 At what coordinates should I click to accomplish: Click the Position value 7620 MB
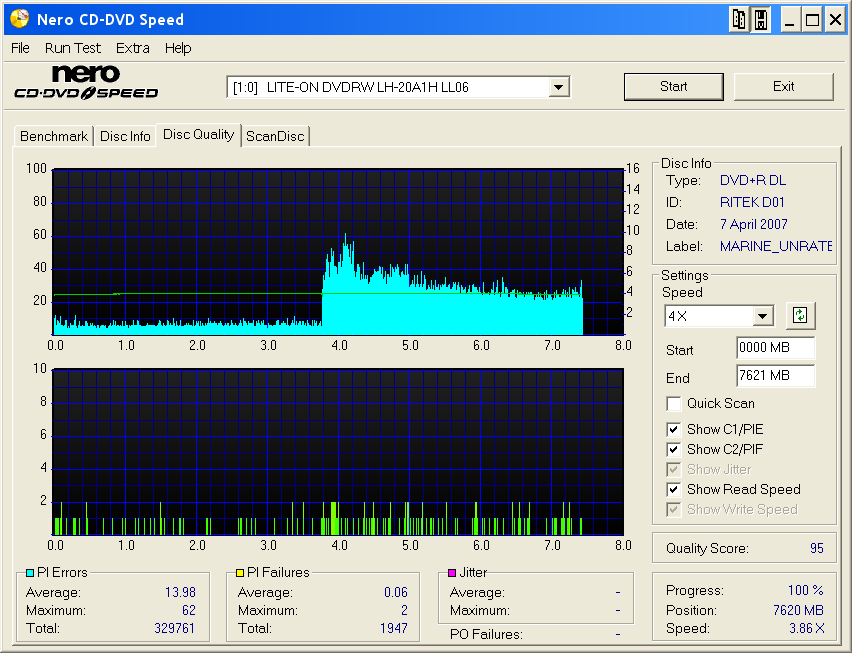pos(798,611)
